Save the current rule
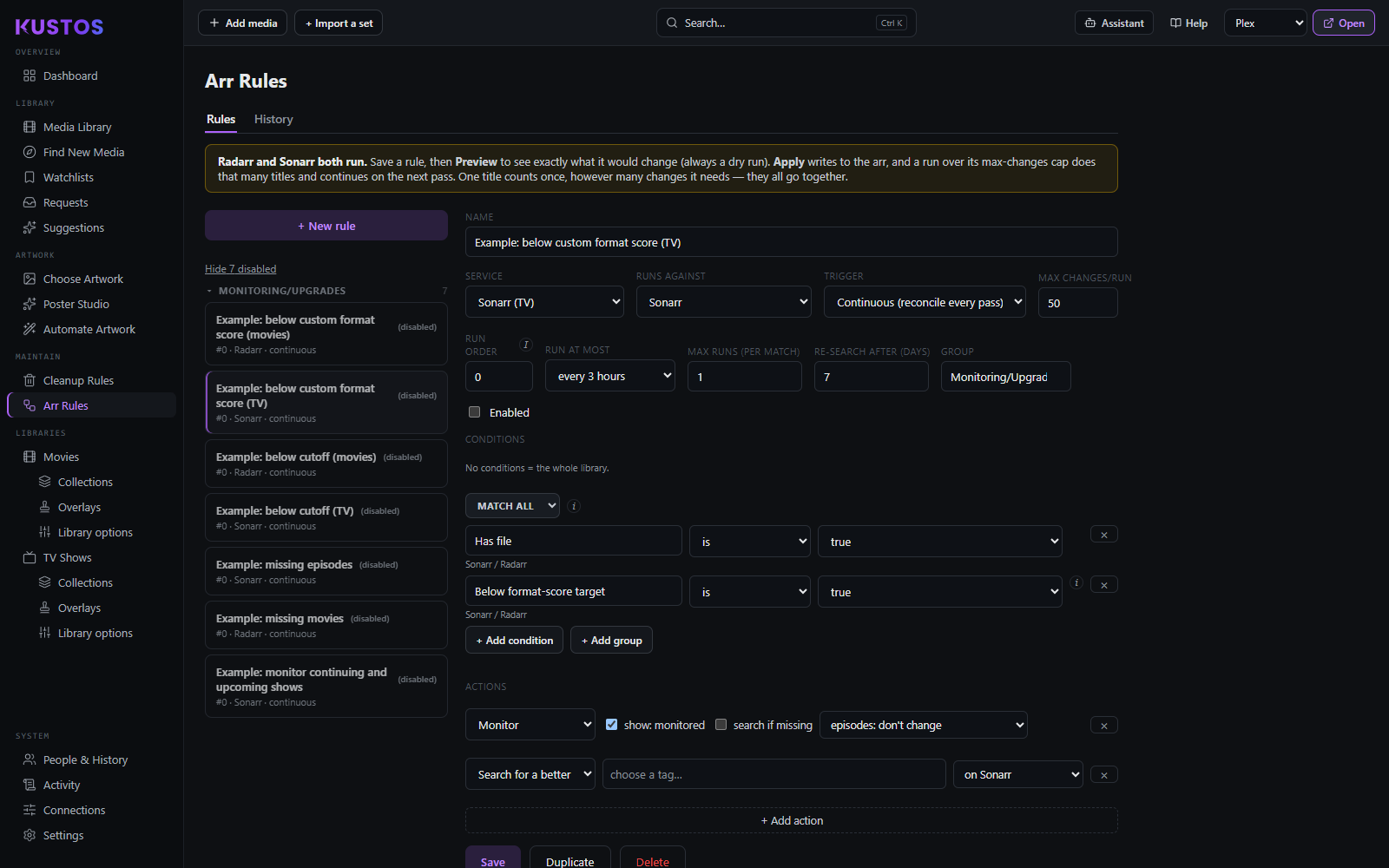Viewport: 1389px width, 868px height. [x=493, y=858]
